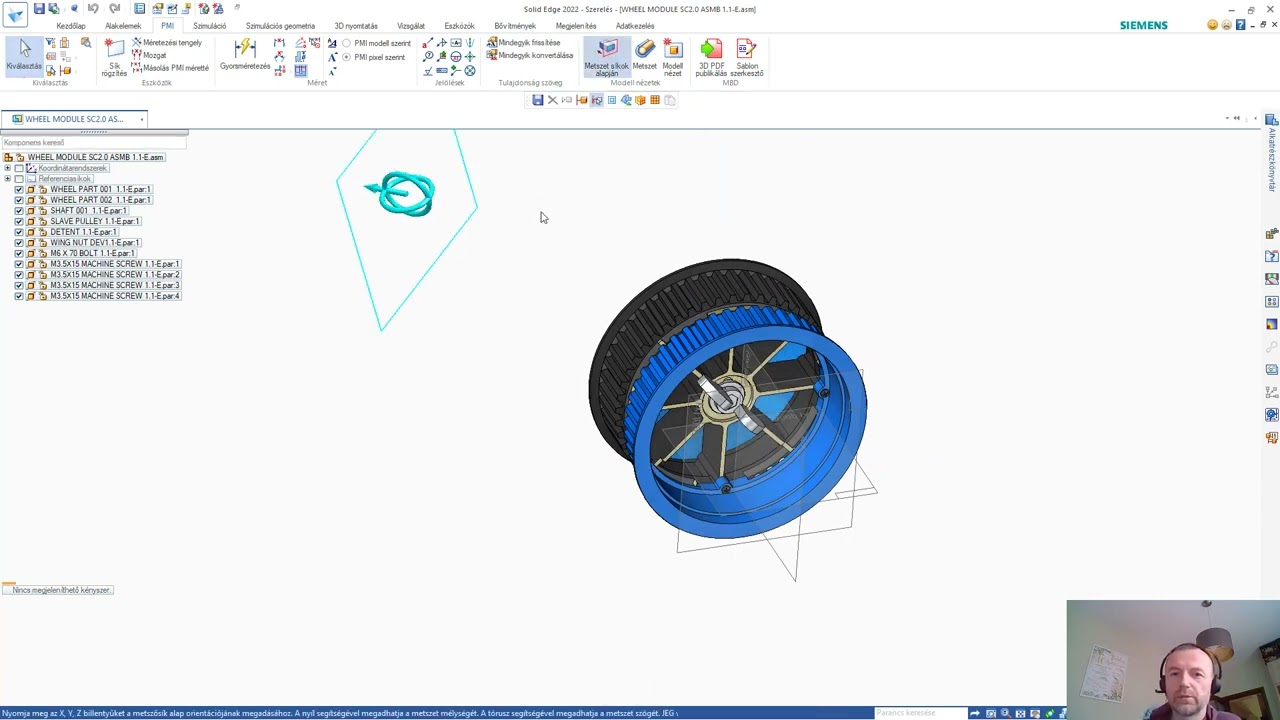Cancel with the X in floating toolbar
The image size is (1280, 720).
pyautogui.click(x=552, y=100)
